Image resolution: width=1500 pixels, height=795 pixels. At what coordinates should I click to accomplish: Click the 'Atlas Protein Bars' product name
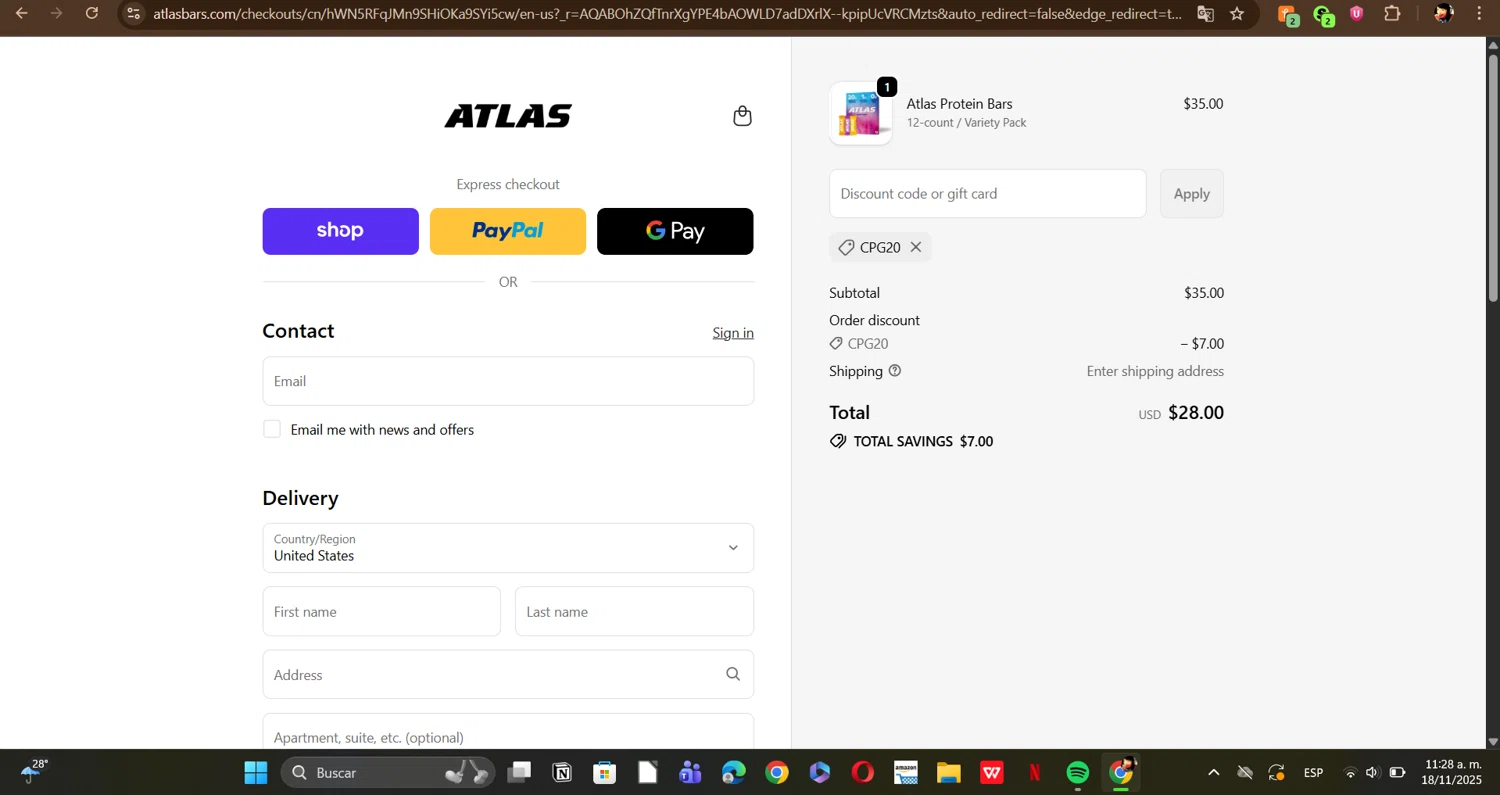pyautogui.click(x=959, y=104)
